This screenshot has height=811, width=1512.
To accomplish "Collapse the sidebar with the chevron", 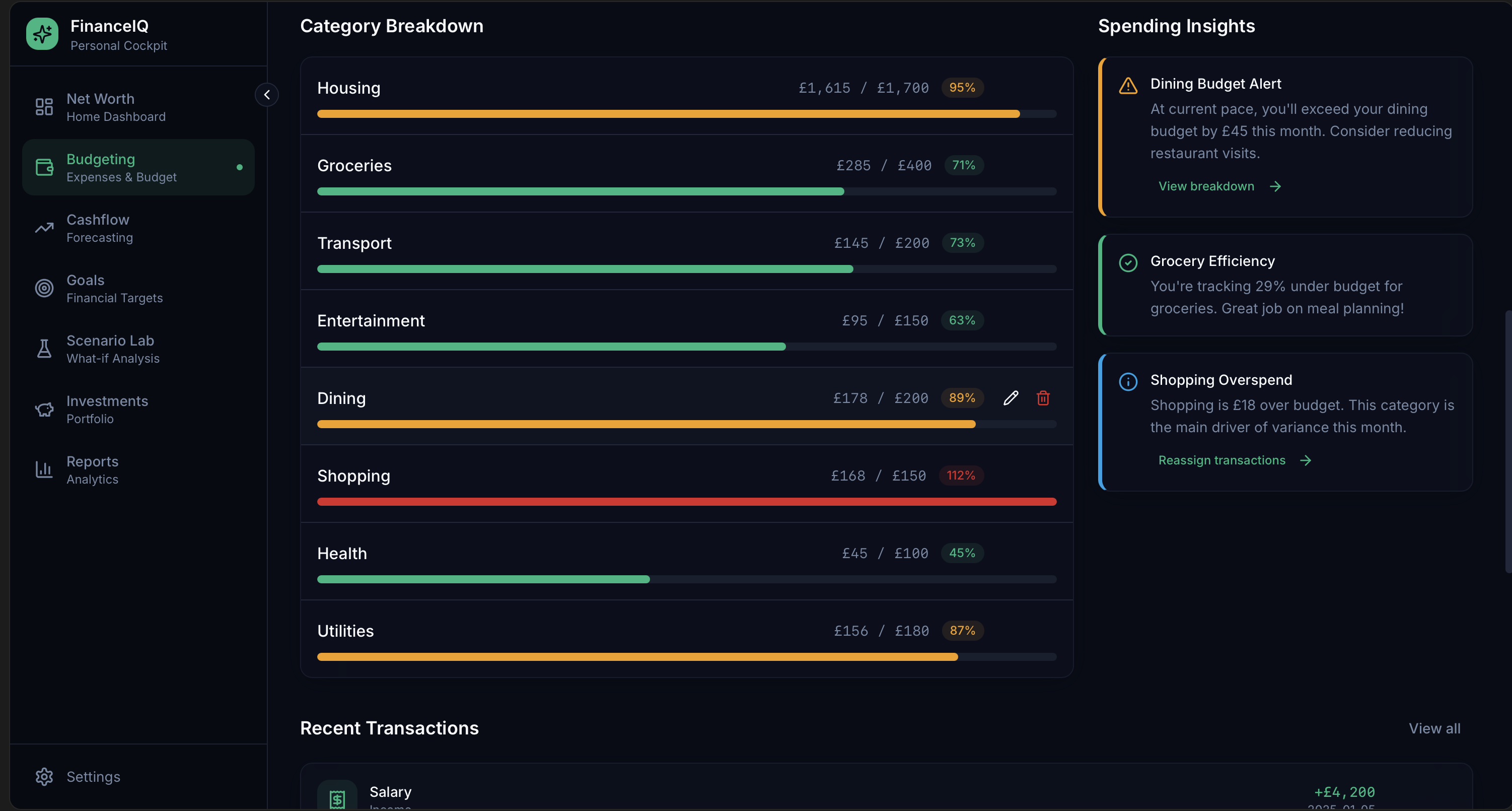I will pos(267,95).
